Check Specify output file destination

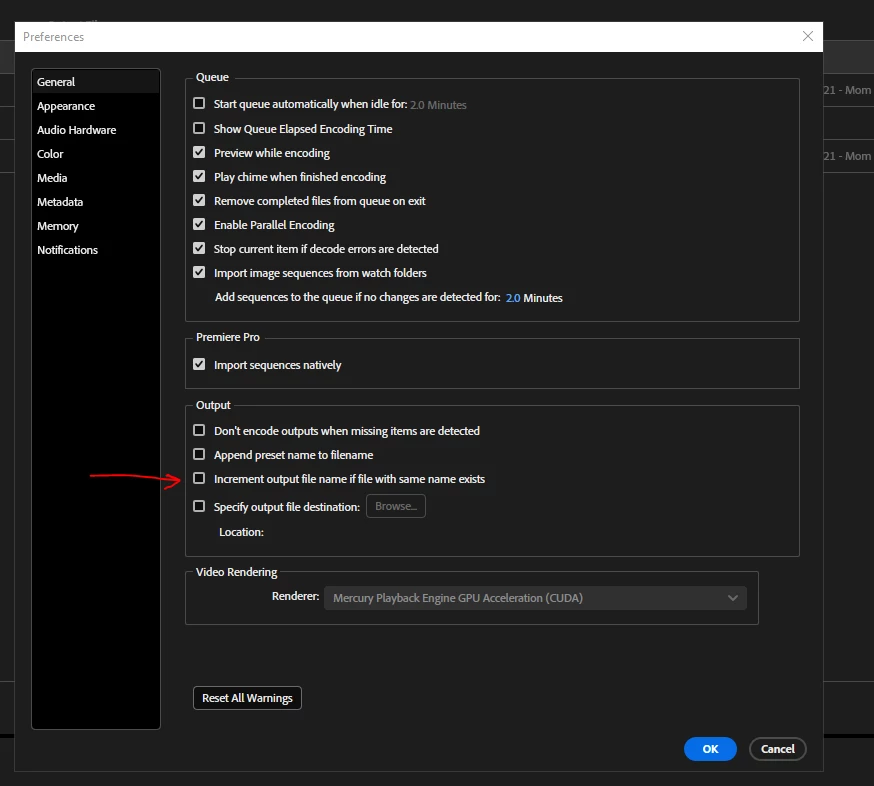[x=199, y=506]
